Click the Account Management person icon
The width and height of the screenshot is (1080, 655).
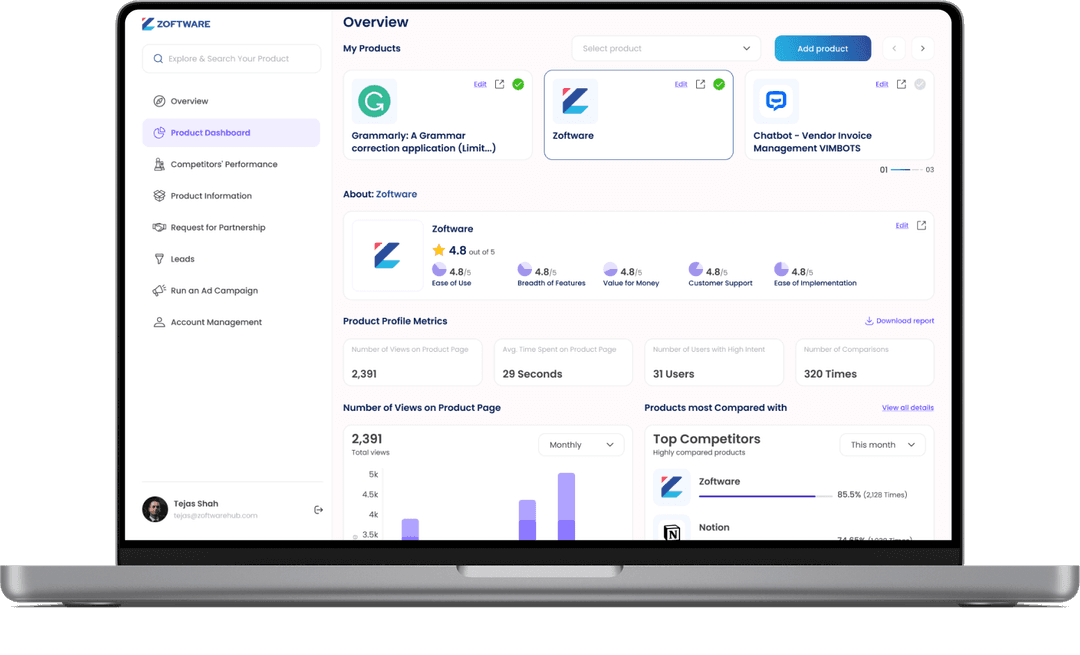(159, 322)
